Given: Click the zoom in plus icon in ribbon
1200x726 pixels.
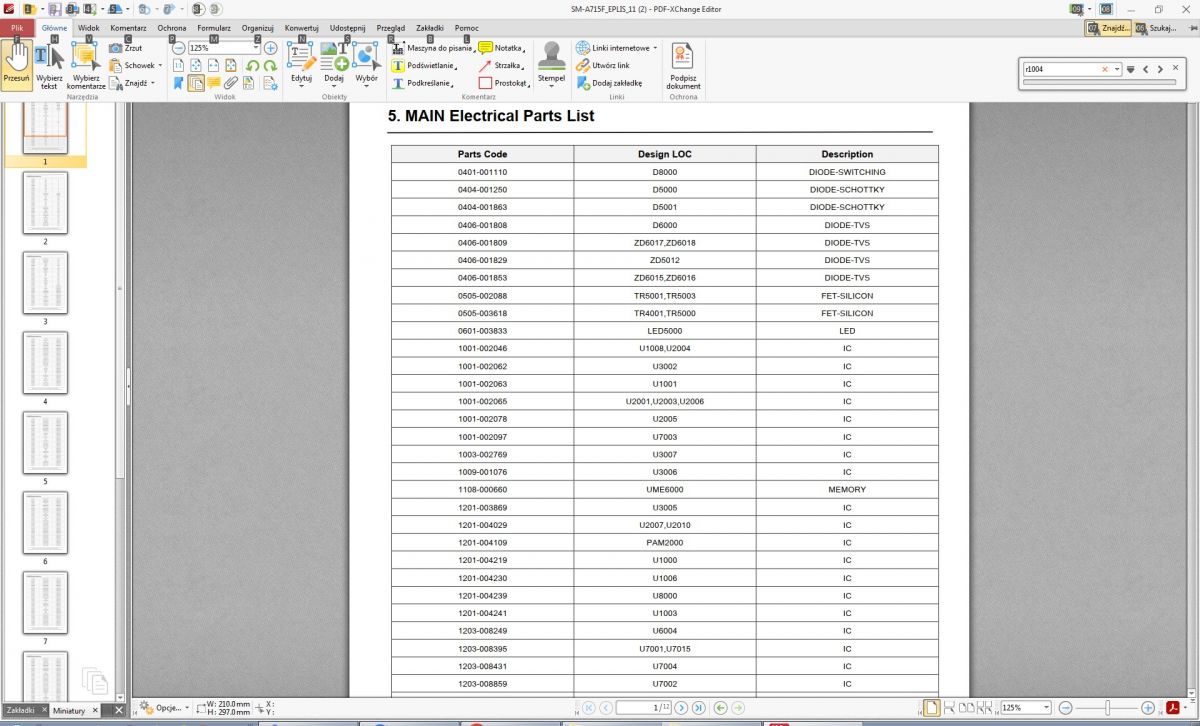Looking at the screenshot, I should pyautogui.click(x=270, y=47).
